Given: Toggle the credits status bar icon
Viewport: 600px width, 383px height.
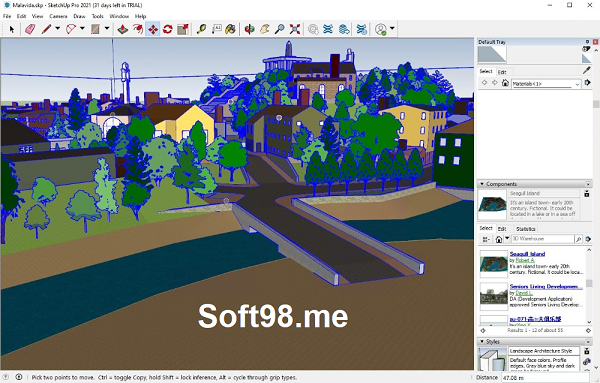Looking at the screenshot, I should (19, 377).
